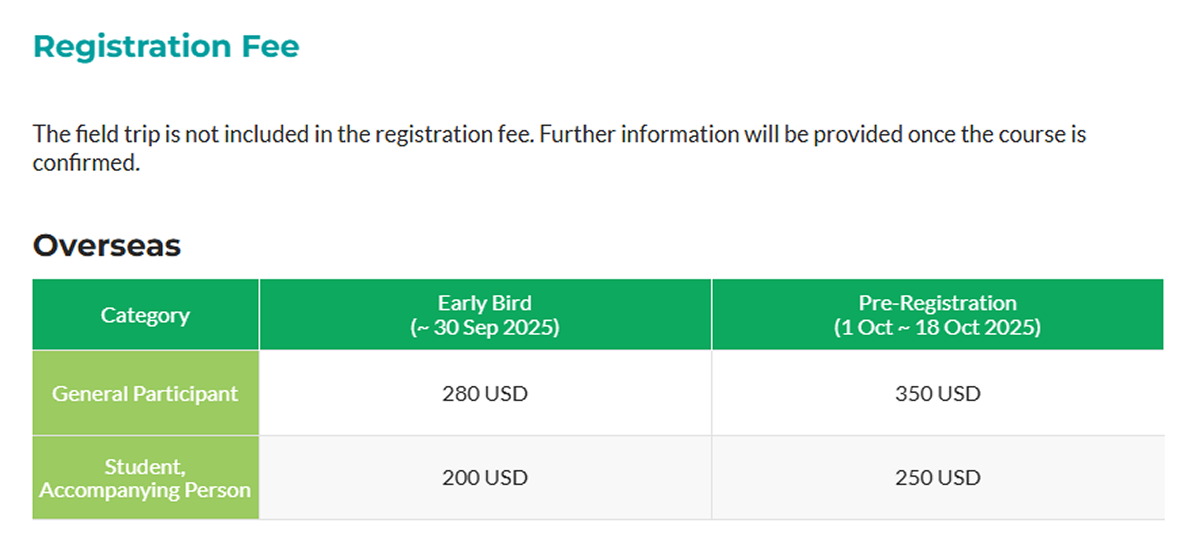
Task: Click the word 'confirmed.' in the notice
Action: 86,163
